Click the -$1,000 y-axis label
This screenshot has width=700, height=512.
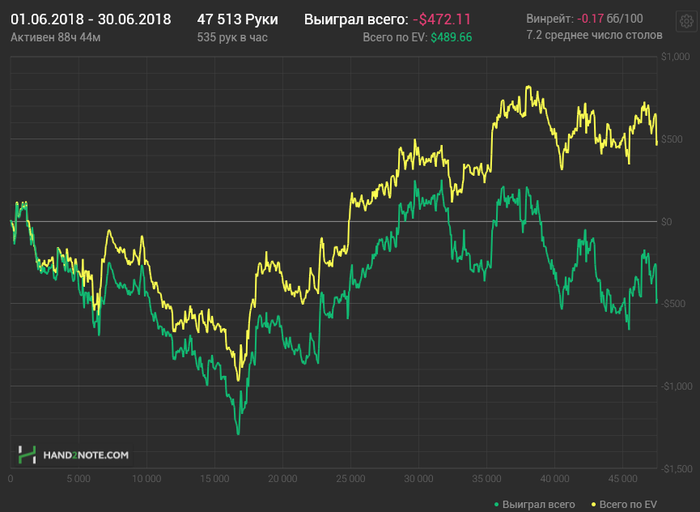coord(675,386)
